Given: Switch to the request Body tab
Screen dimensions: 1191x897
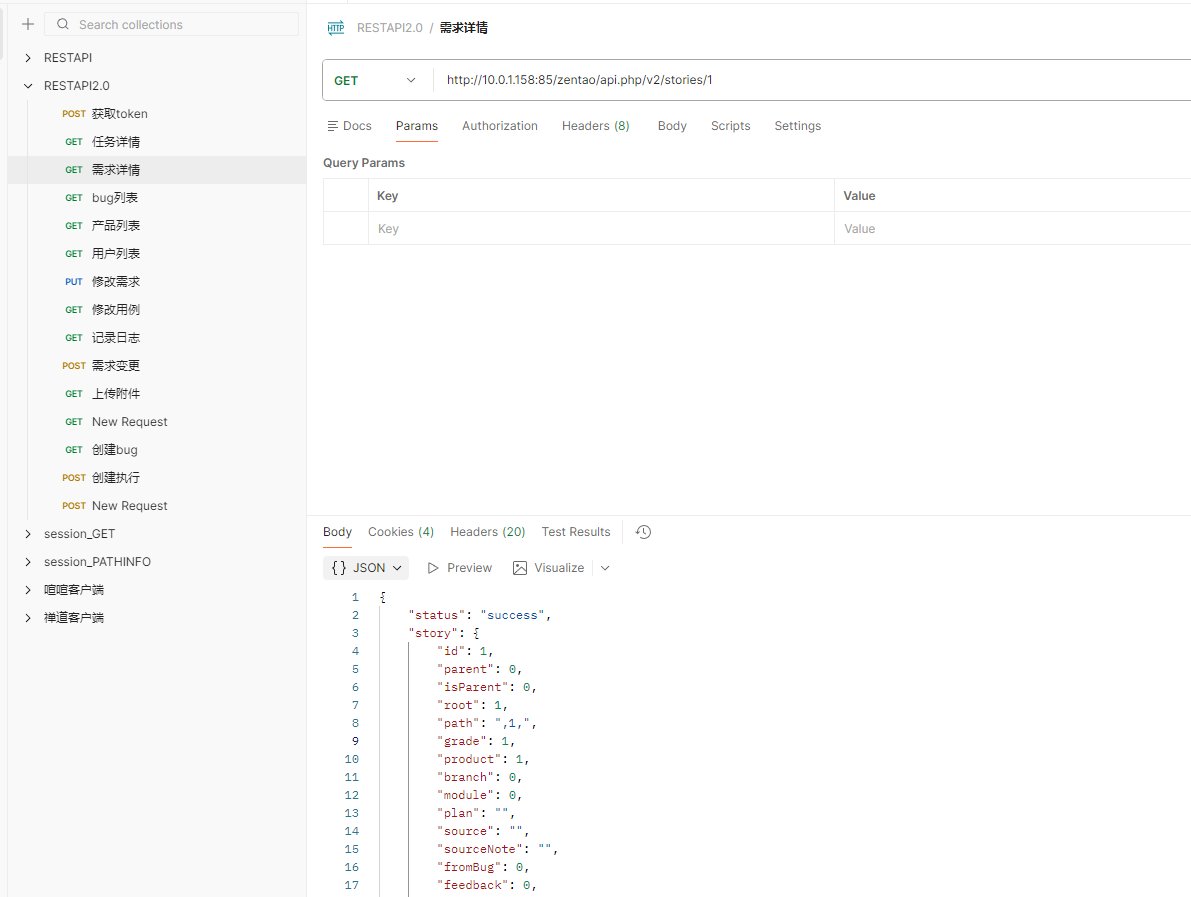Looking at the screenshot, I should point(672,126).
